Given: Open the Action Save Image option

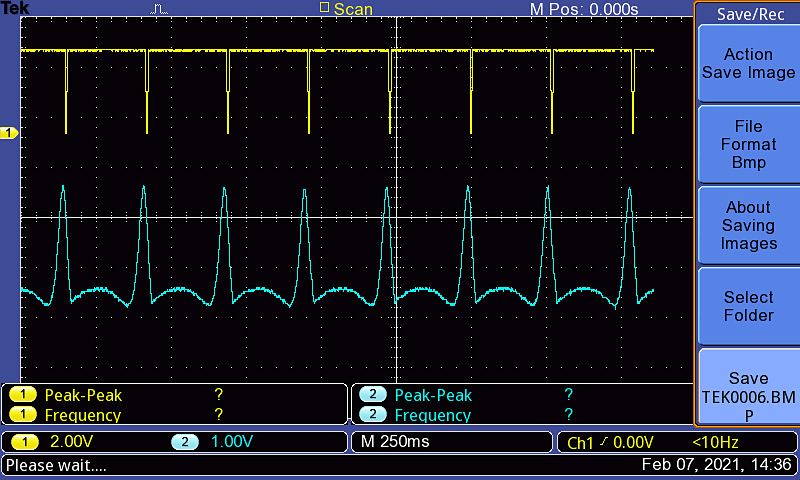Looking at the screenshot, I should tap(747, 63).
